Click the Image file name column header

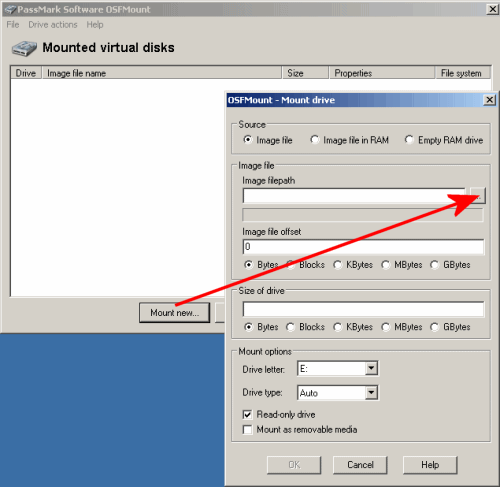162,73
